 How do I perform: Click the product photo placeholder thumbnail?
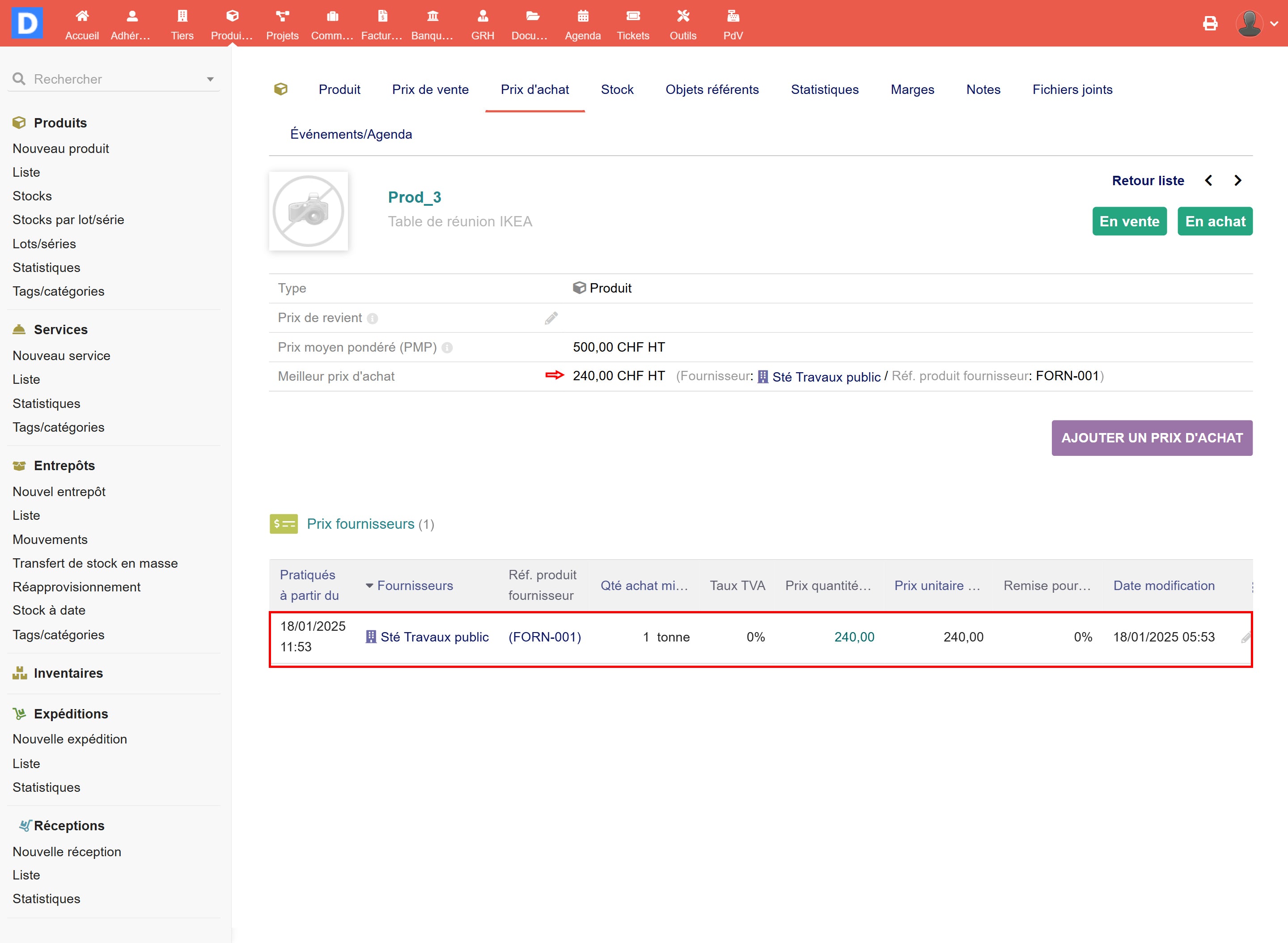[309, 211]
